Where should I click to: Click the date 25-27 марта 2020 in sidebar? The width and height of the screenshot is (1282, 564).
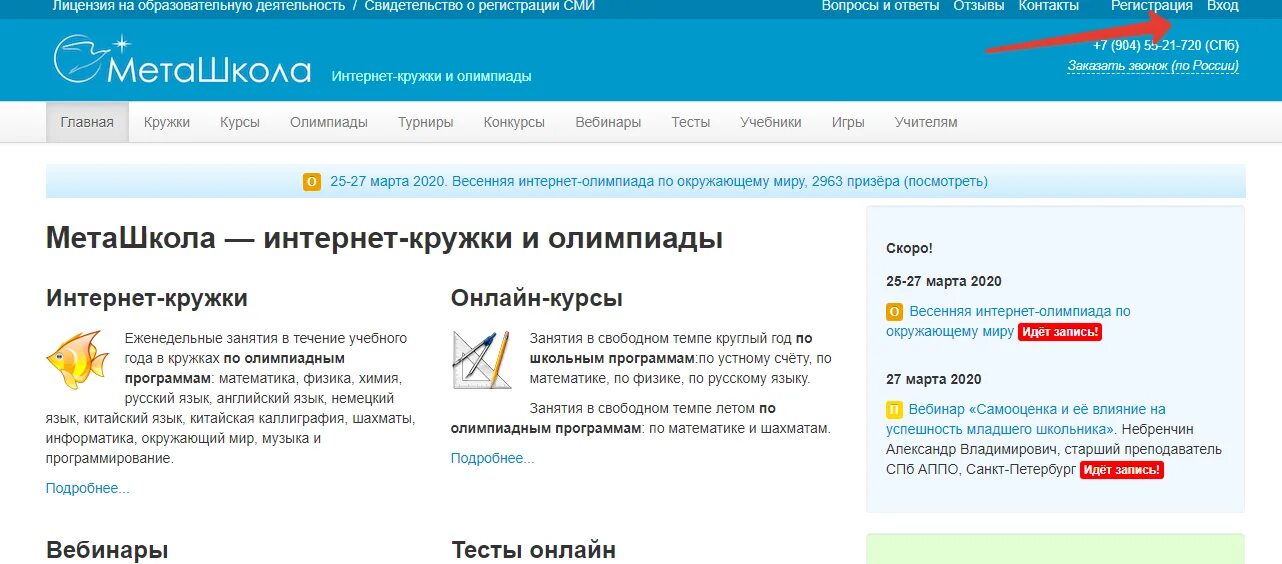[944, 281]
